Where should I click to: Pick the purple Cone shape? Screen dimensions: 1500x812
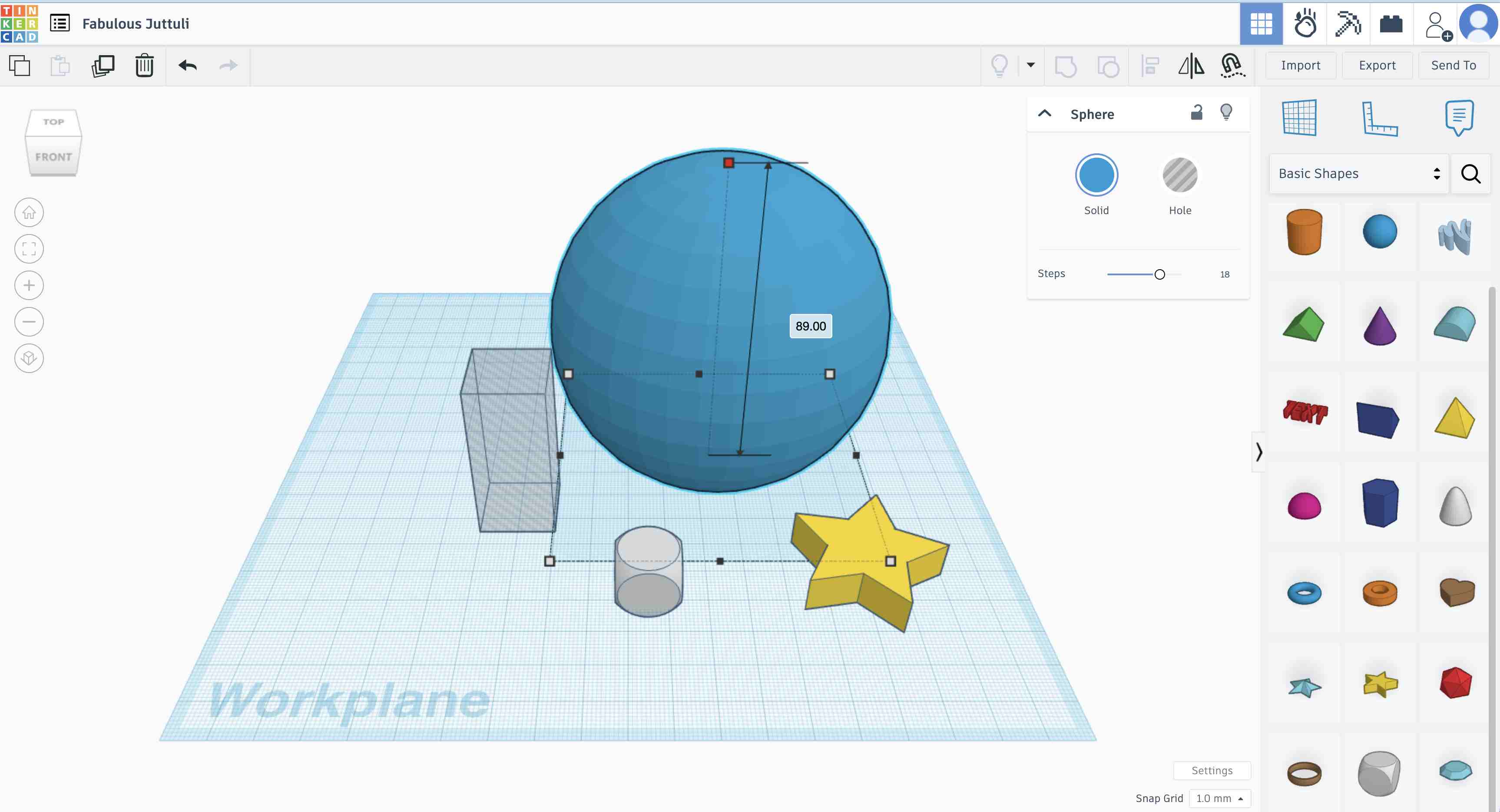click(1380, 325)
